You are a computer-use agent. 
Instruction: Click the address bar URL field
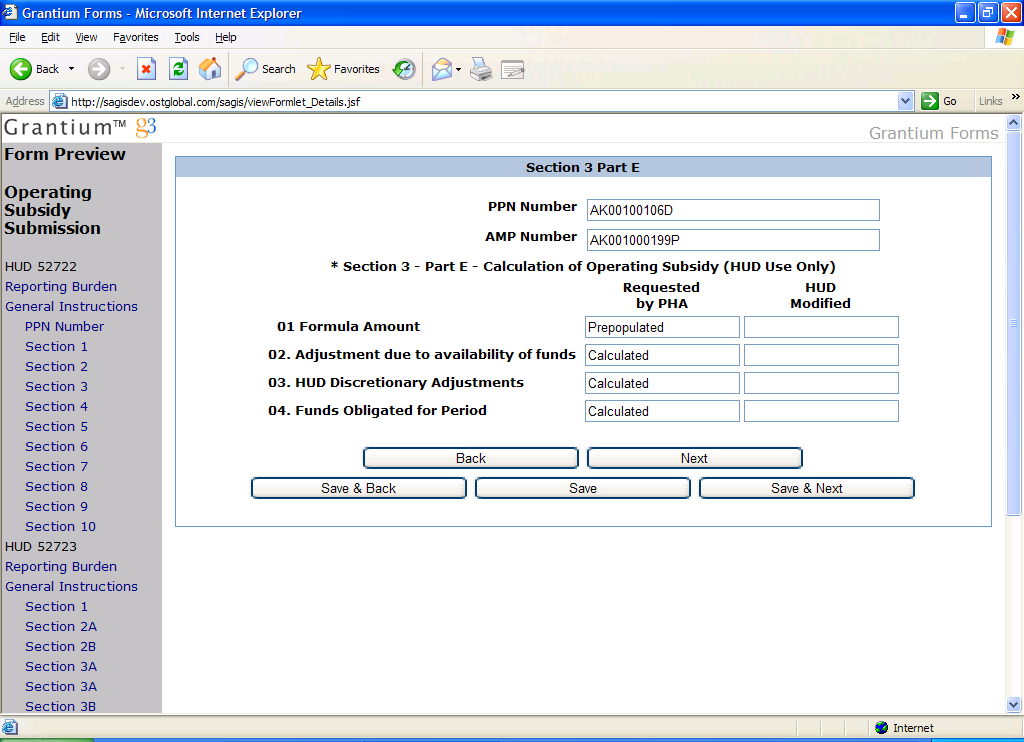tap(483, 101)
